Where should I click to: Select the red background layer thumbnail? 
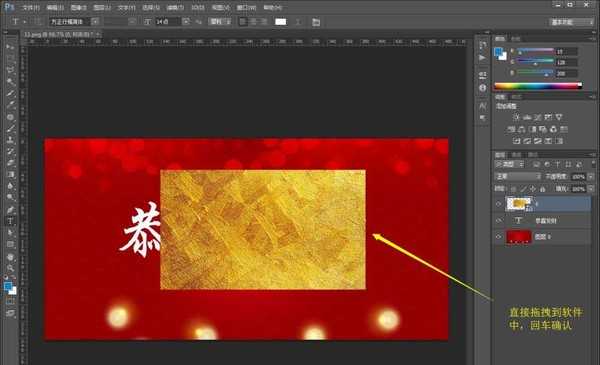coord(518,237)
